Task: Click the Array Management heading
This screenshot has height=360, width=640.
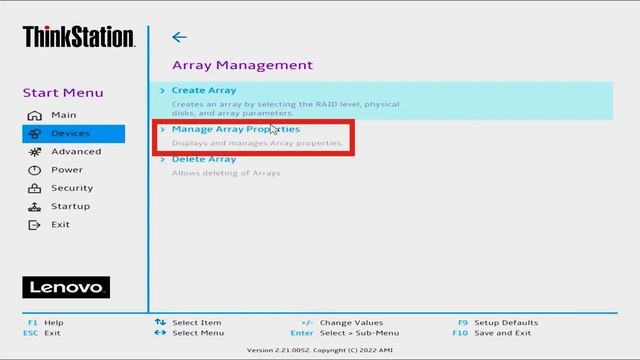Action: (242, 65)
